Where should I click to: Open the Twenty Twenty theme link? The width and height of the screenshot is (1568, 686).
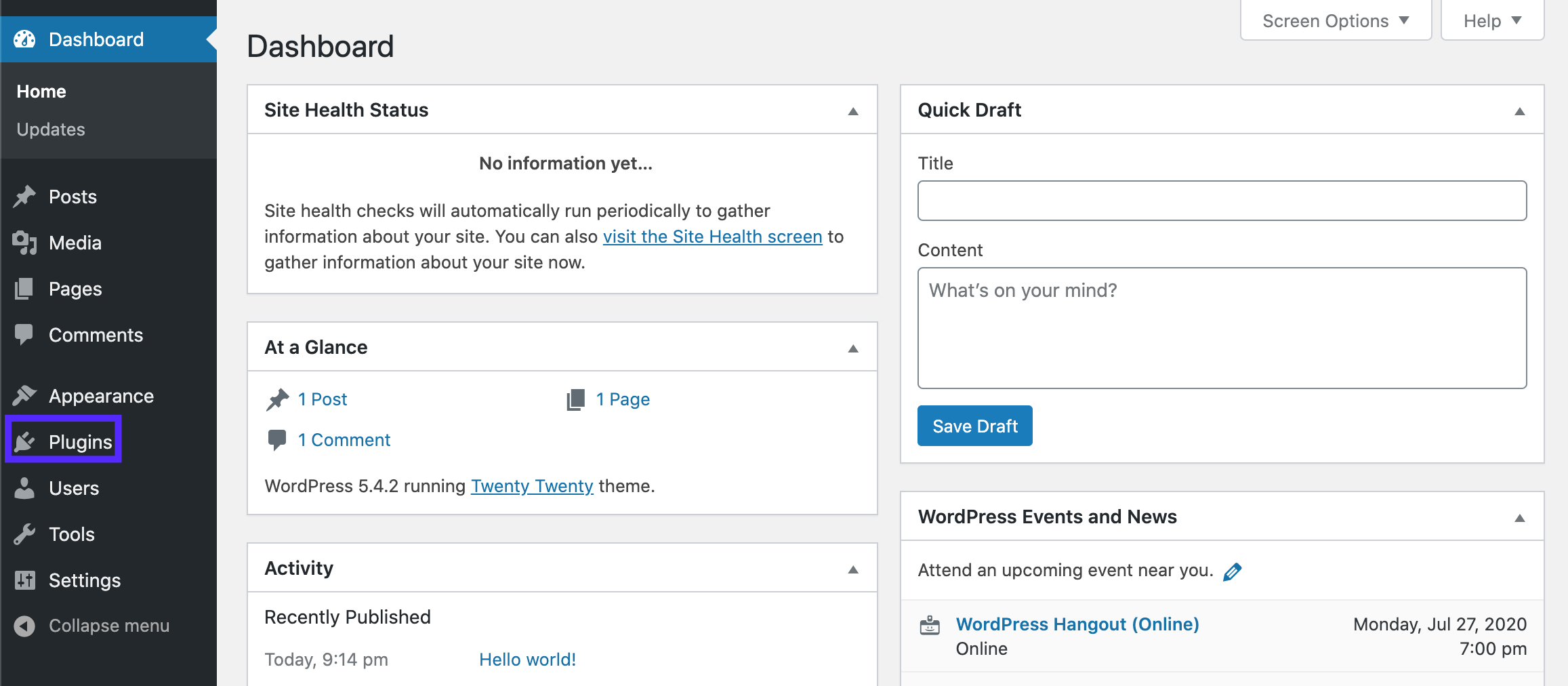point(532,486)
